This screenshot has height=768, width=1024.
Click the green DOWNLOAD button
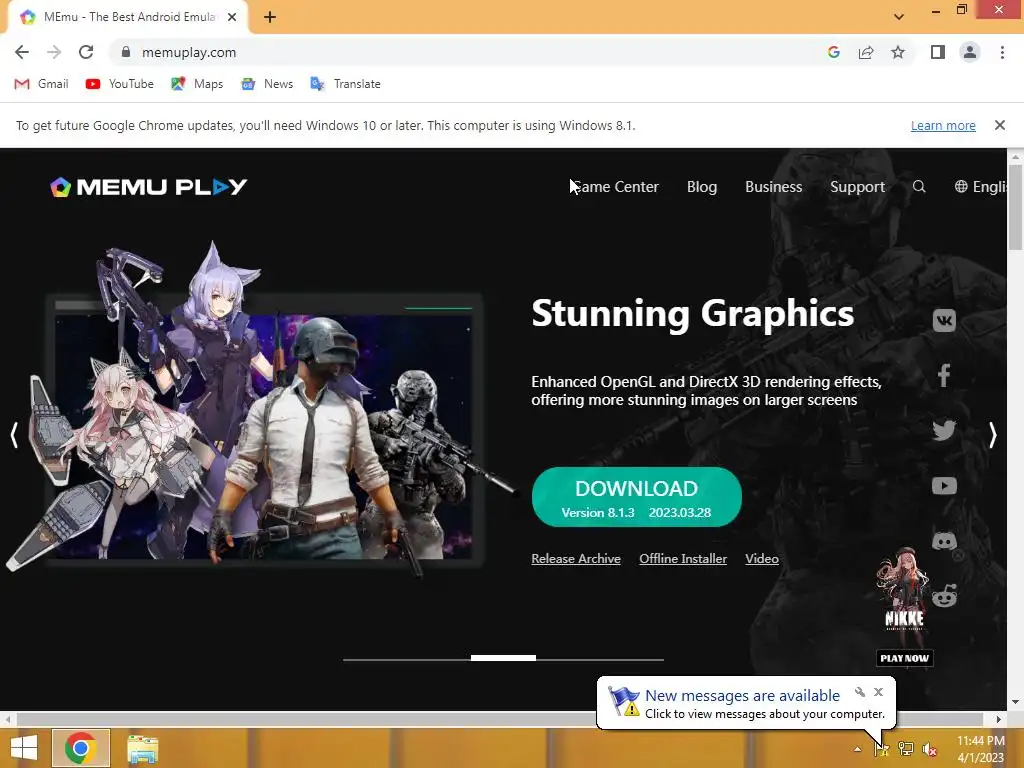637,497
